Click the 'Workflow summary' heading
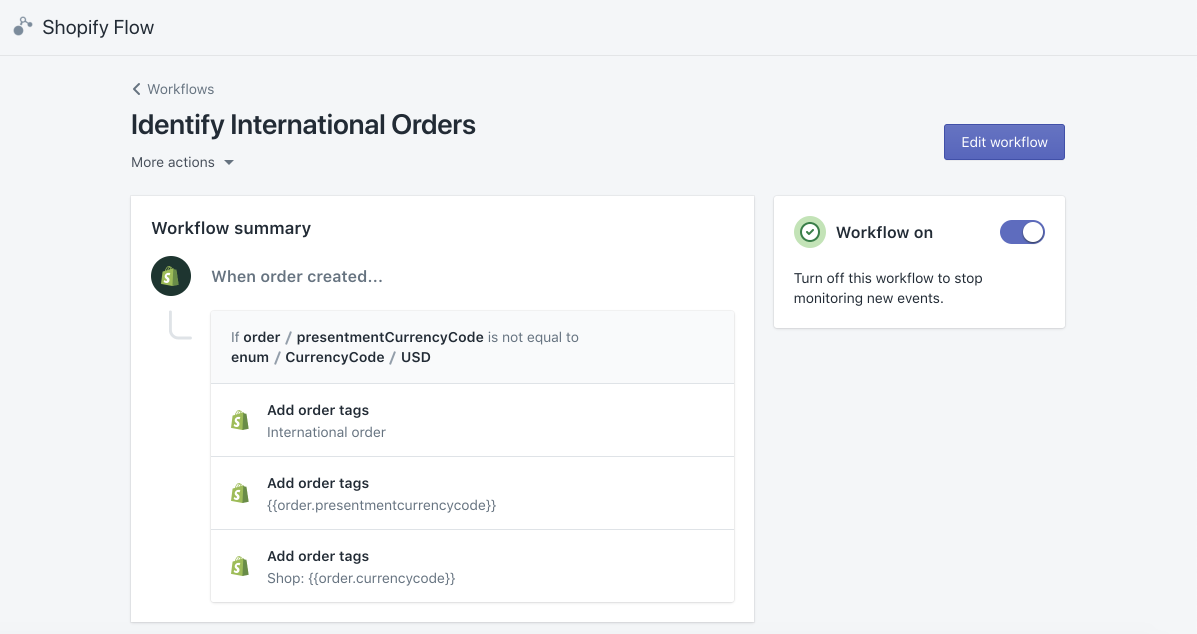The width and height of the screenshot is (1197, 634). (231, 228)
